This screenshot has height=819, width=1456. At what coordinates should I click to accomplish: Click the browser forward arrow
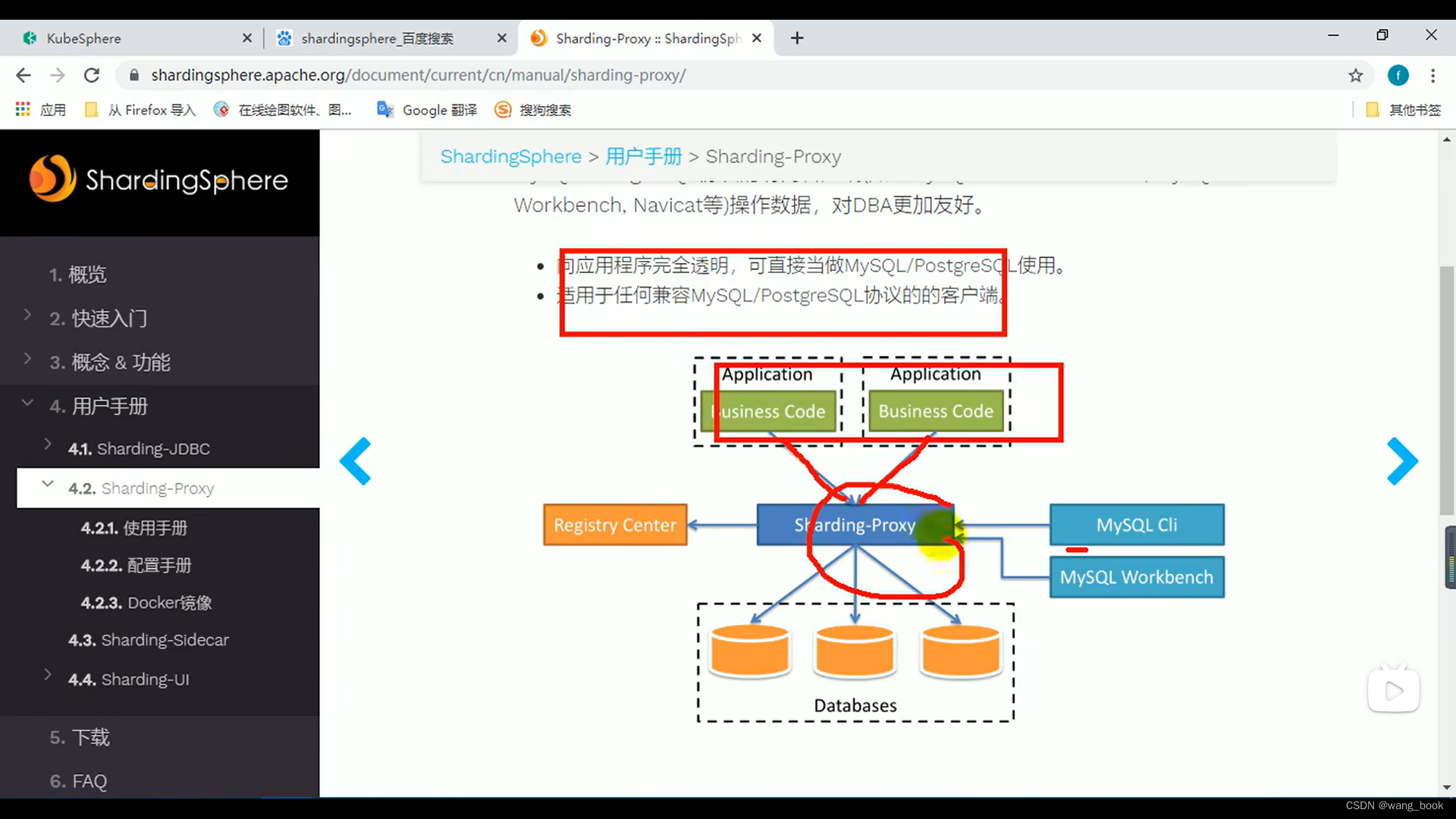58,75
